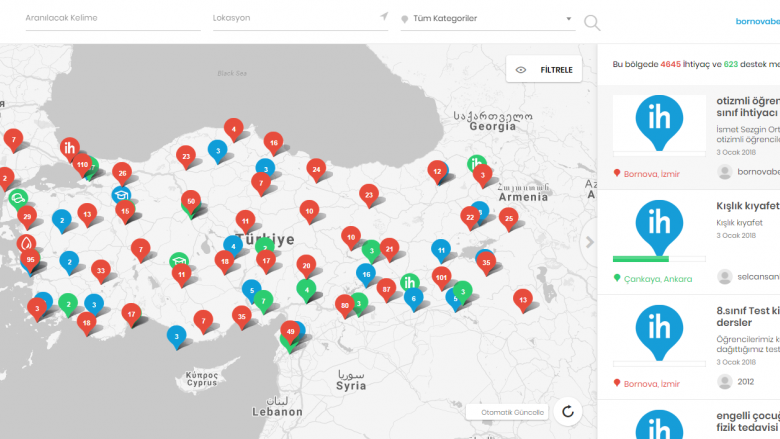The height and width of the screenshot is (439, 780).
Task: Focus the Lokasyon input field
Action: (x=293, y=18)
